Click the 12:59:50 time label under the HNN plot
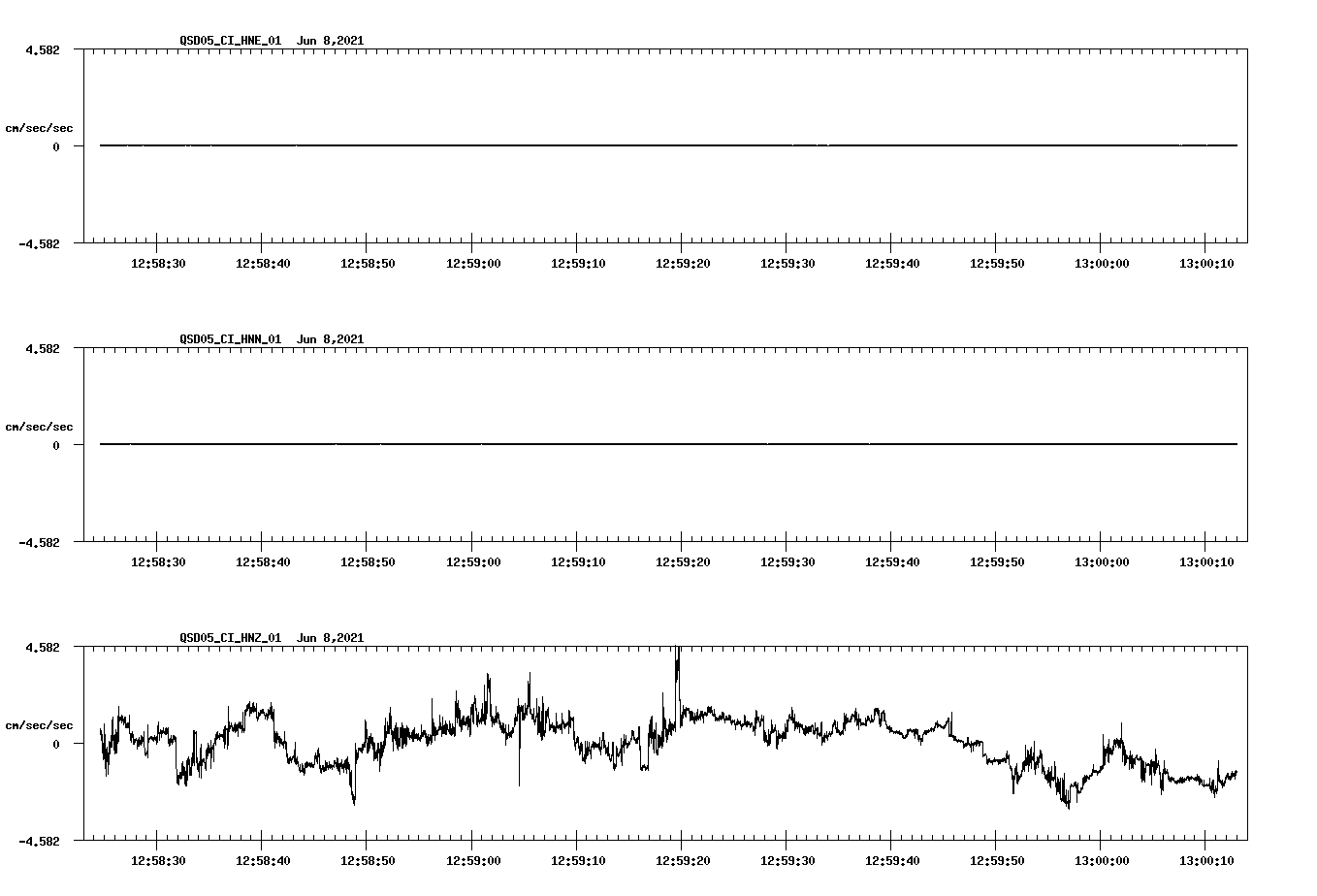 tap(996, 562)
